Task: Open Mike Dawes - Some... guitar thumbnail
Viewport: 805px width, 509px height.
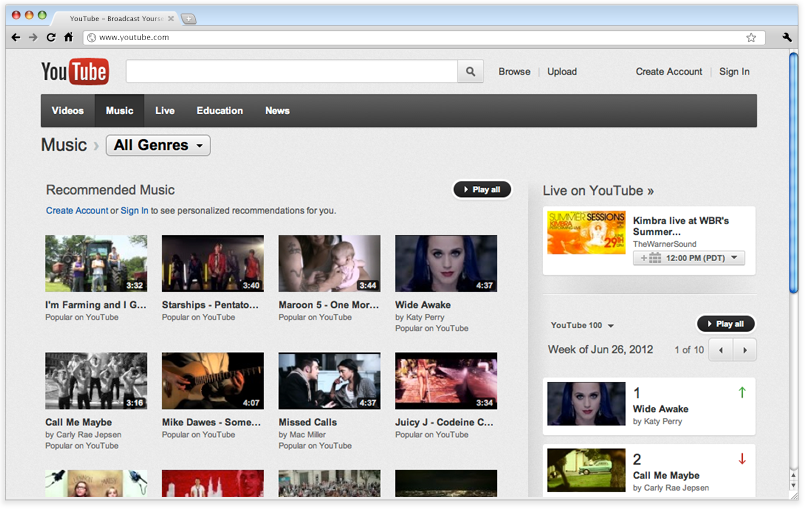Action: 213,381
